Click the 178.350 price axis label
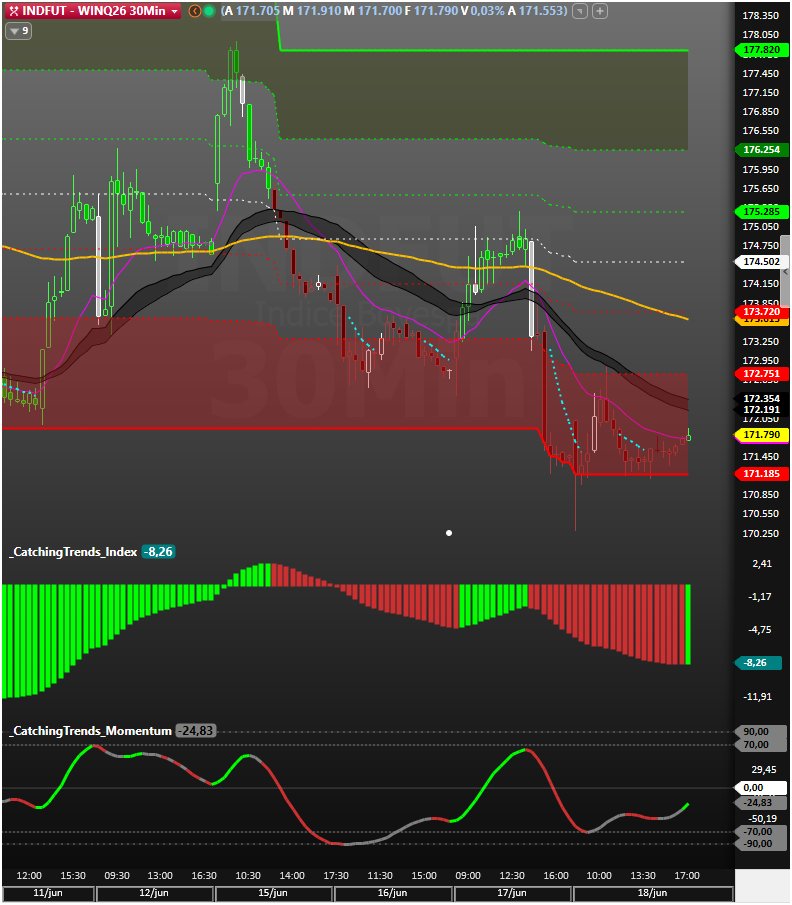The image size is (792, 905). [761, 16]
